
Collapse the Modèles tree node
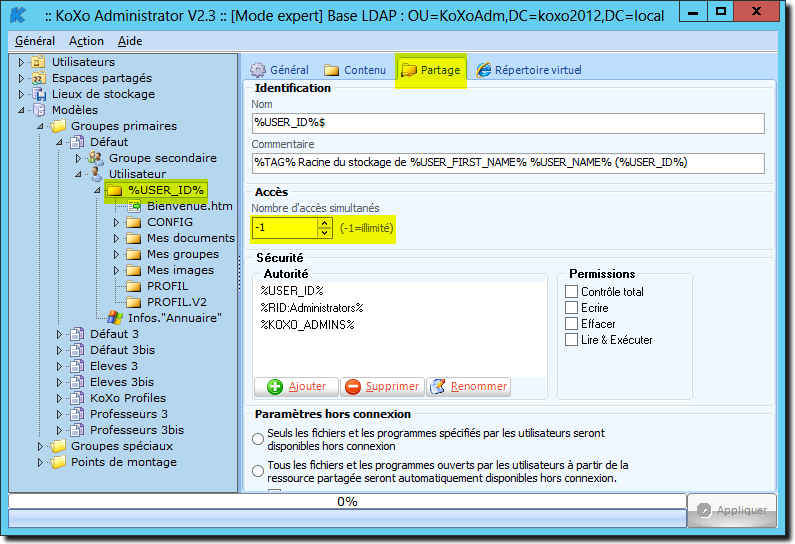click(21, 110)
